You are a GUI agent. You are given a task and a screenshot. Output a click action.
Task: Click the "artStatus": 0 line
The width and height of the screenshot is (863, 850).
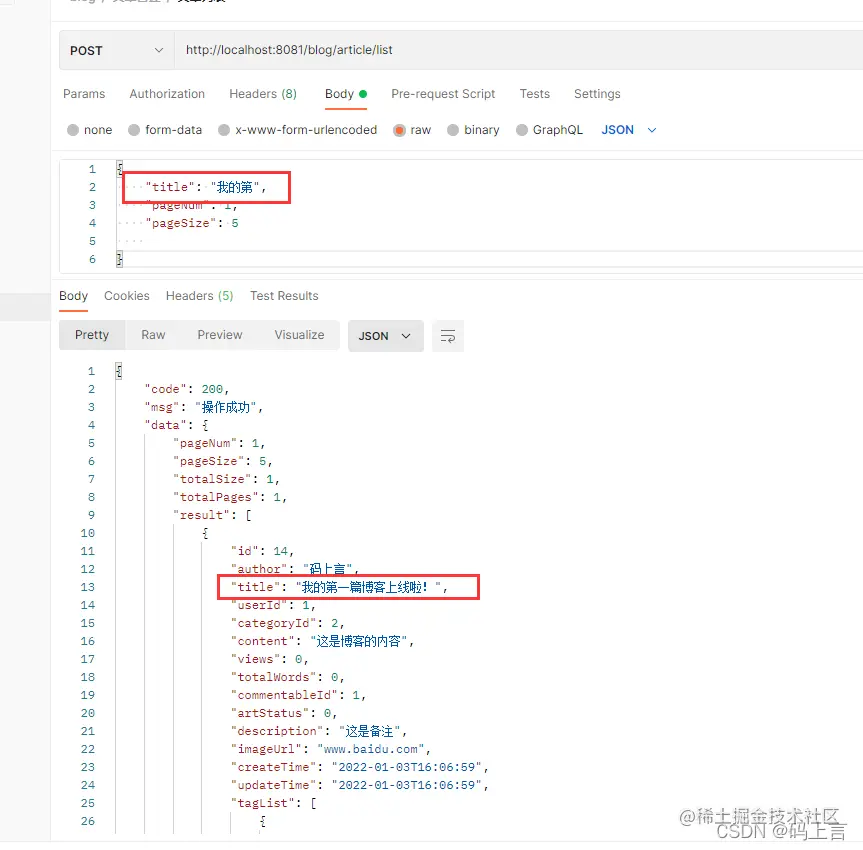click(x=283, y=713)
